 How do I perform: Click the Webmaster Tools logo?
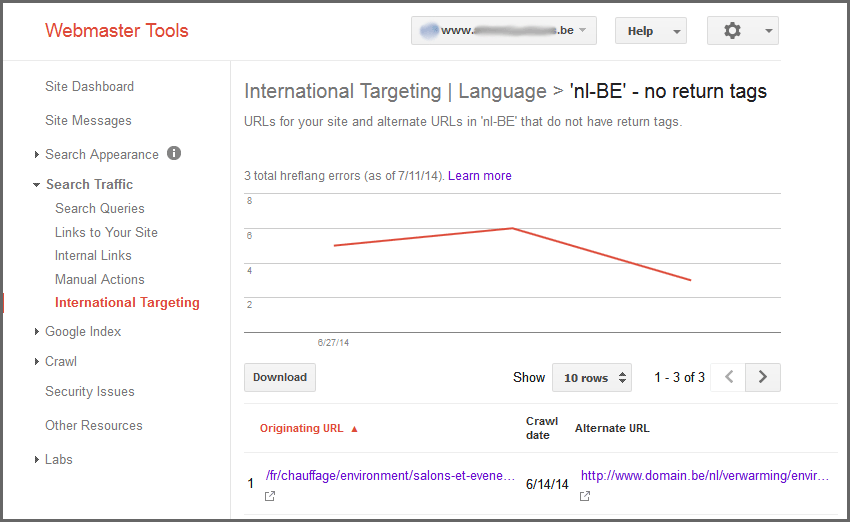117,30
